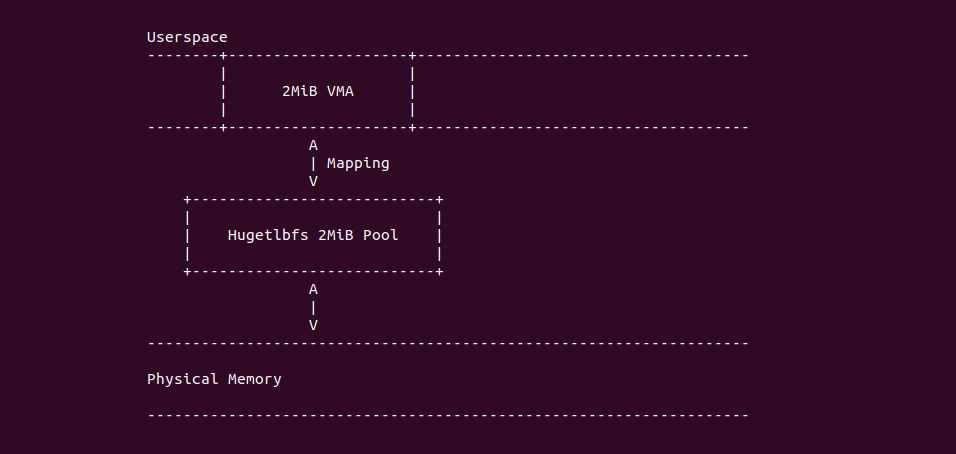
Task: Click bottom-right plus corner of Hugetlbfs box
Action: click(439, 271)
